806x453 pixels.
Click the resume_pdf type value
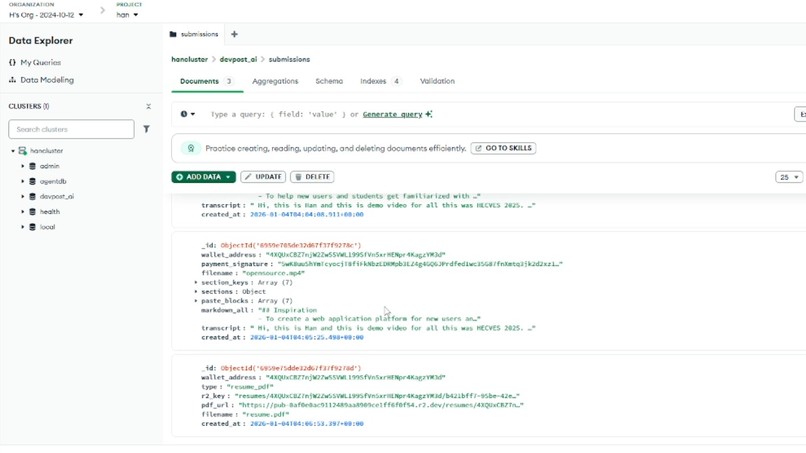tap(250, 387)
